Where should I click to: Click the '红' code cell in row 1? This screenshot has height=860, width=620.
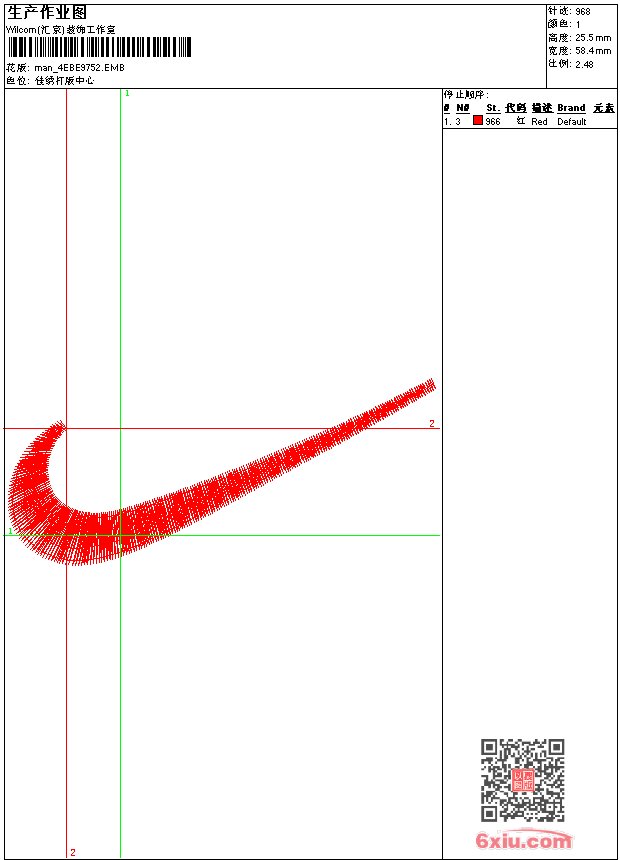pyautogui.click(x=521, y=121)
